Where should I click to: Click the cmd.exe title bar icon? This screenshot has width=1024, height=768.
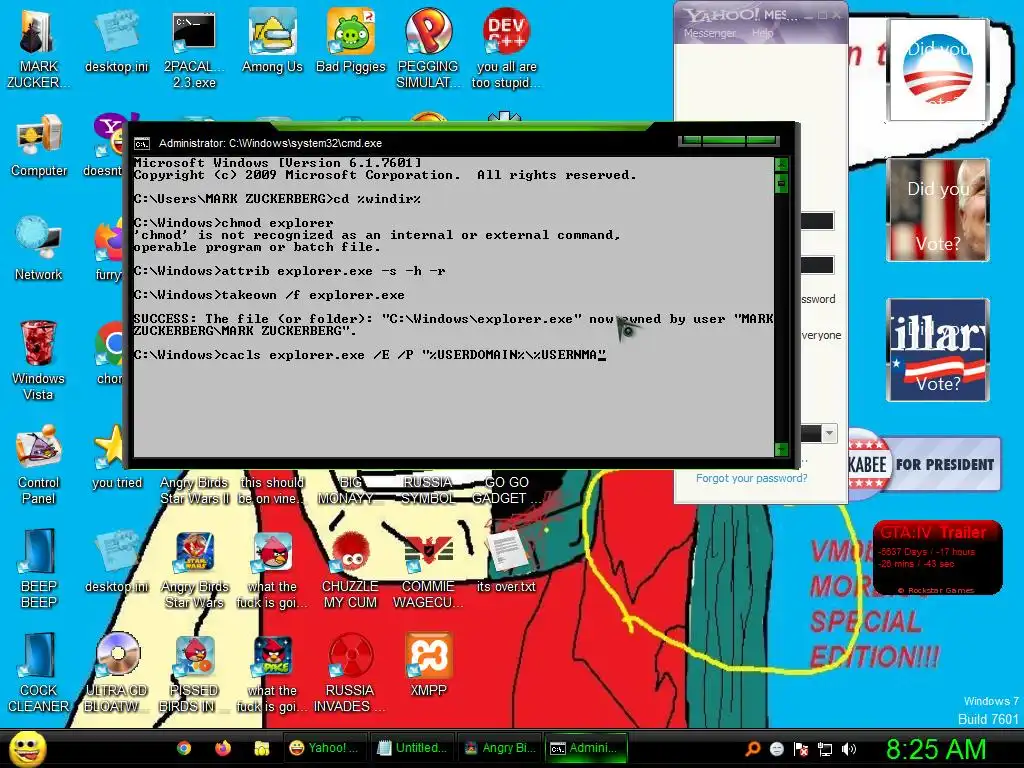pos(142,143)
